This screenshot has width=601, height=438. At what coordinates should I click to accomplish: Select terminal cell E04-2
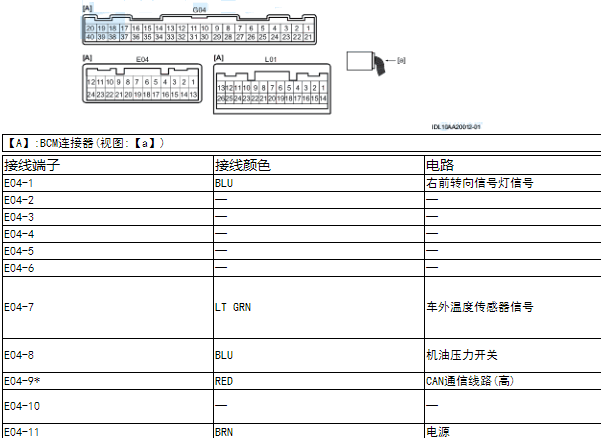(108, 200)
